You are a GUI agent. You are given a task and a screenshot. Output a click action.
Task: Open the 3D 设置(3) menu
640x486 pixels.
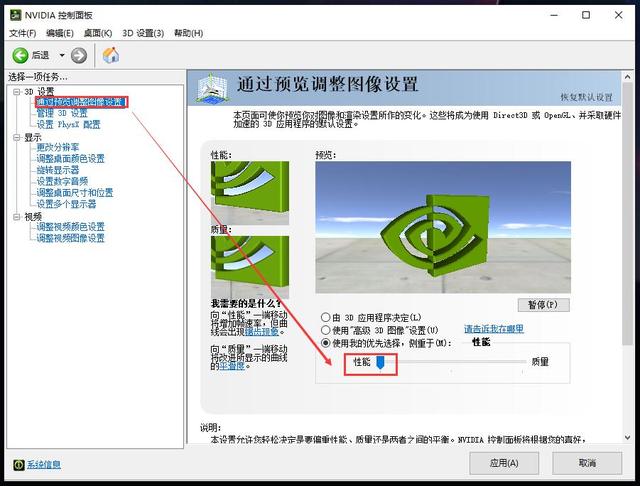tap(143, 33)
